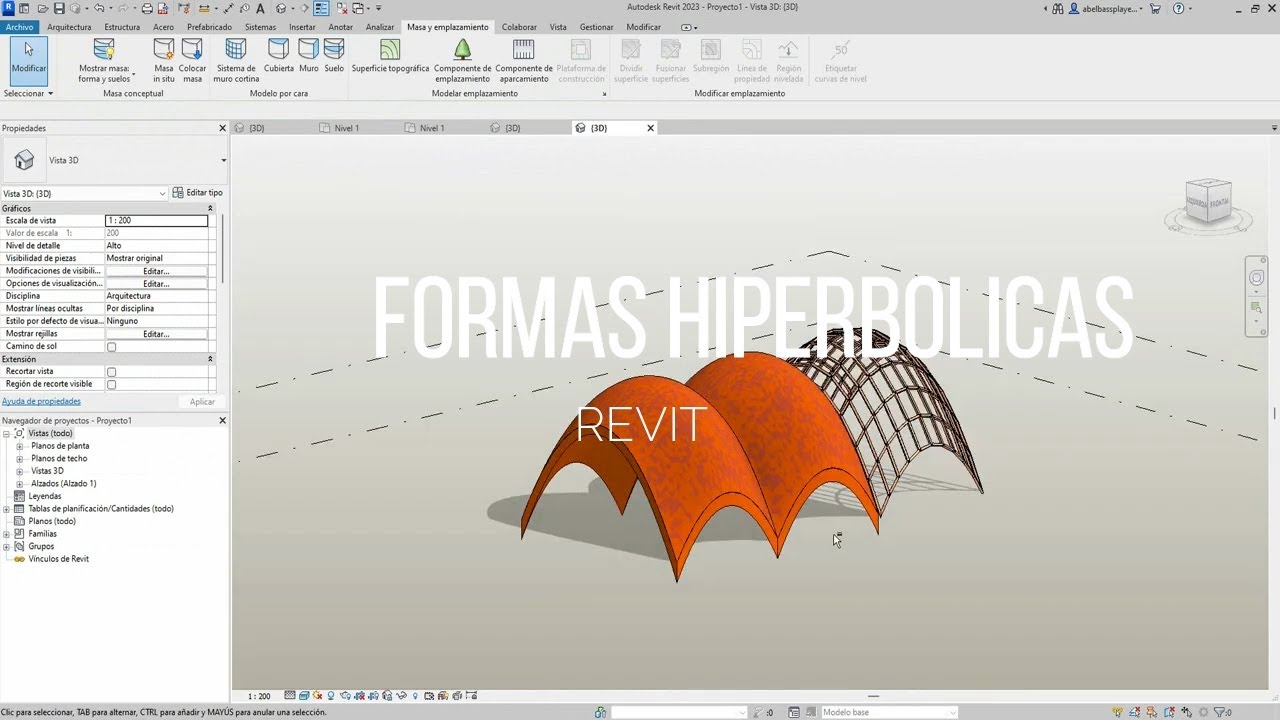Start the Masa in situ tool

click(163, 61)
